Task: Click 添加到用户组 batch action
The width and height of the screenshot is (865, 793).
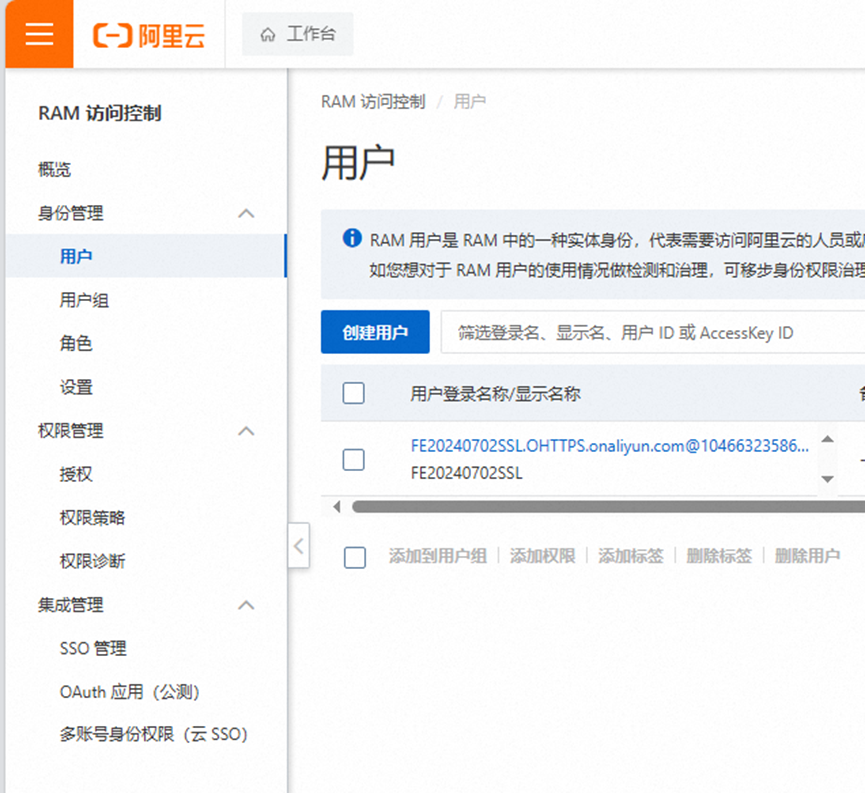Action: pos(438,556)
